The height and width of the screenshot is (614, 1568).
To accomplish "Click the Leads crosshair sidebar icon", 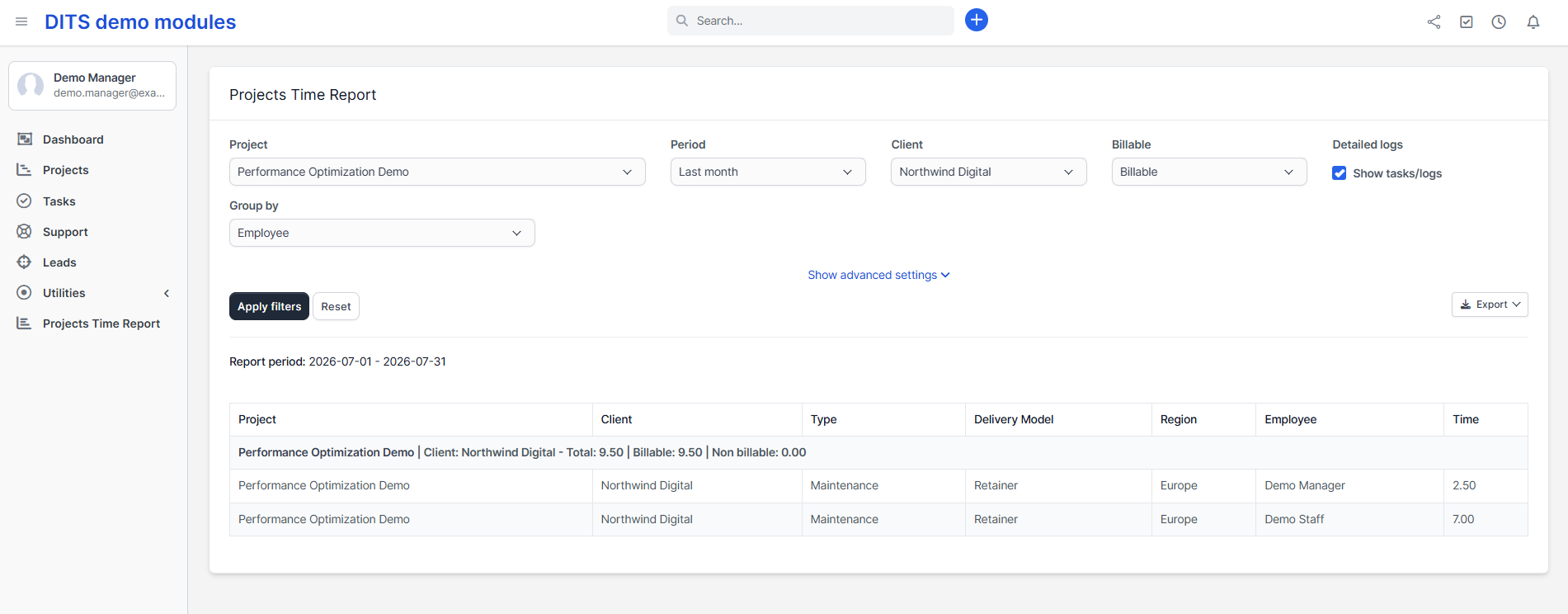I will coord(25,262).
